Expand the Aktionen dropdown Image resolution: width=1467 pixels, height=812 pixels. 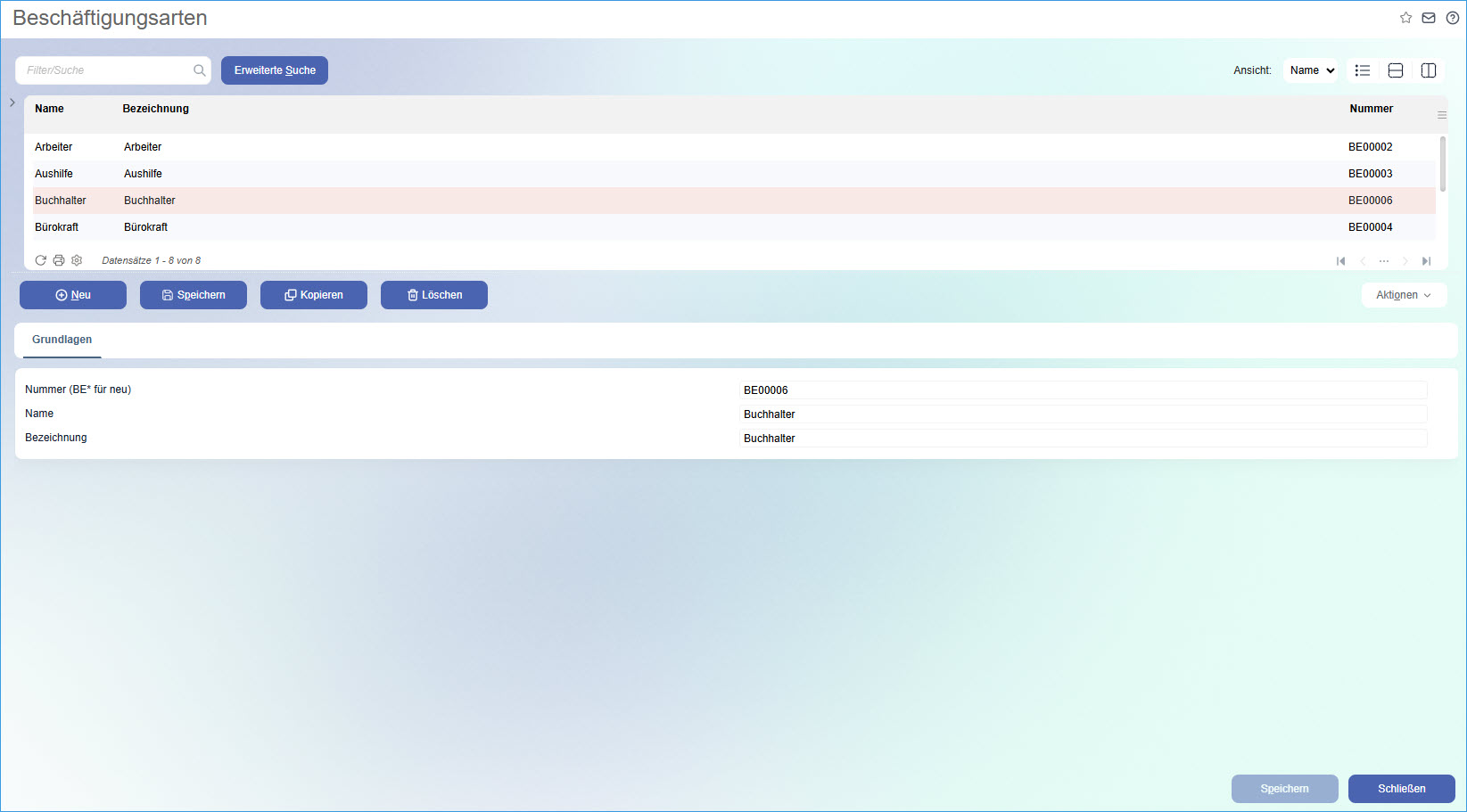(1404, 295)
